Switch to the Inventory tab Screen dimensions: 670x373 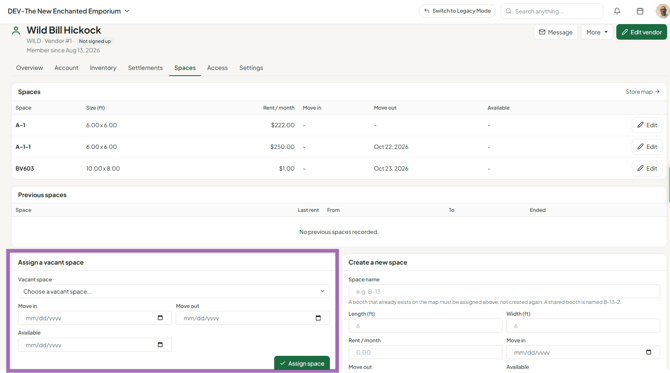pos(103,68)
